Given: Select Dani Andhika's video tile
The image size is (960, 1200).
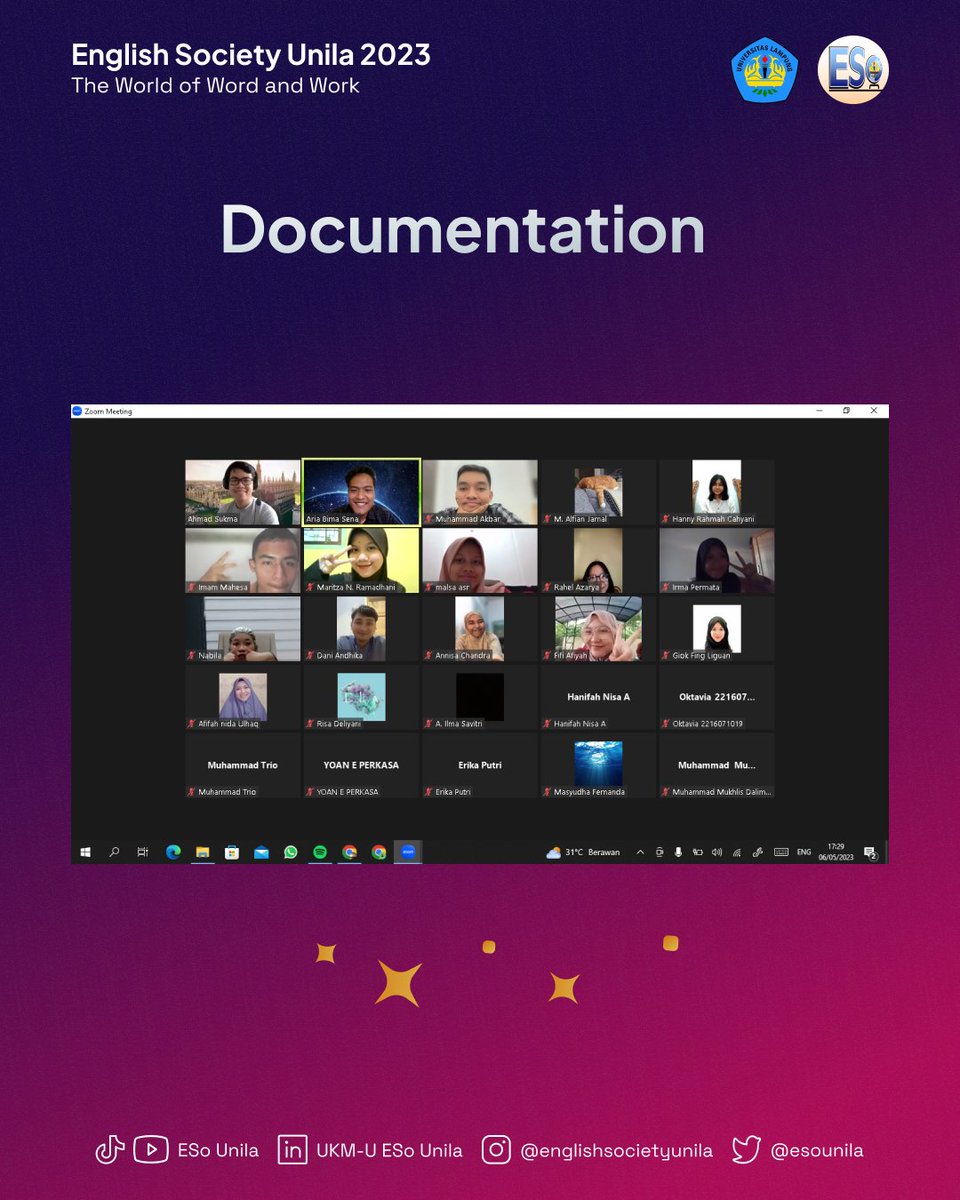Looking at the screenshot, I should point(362,629).
